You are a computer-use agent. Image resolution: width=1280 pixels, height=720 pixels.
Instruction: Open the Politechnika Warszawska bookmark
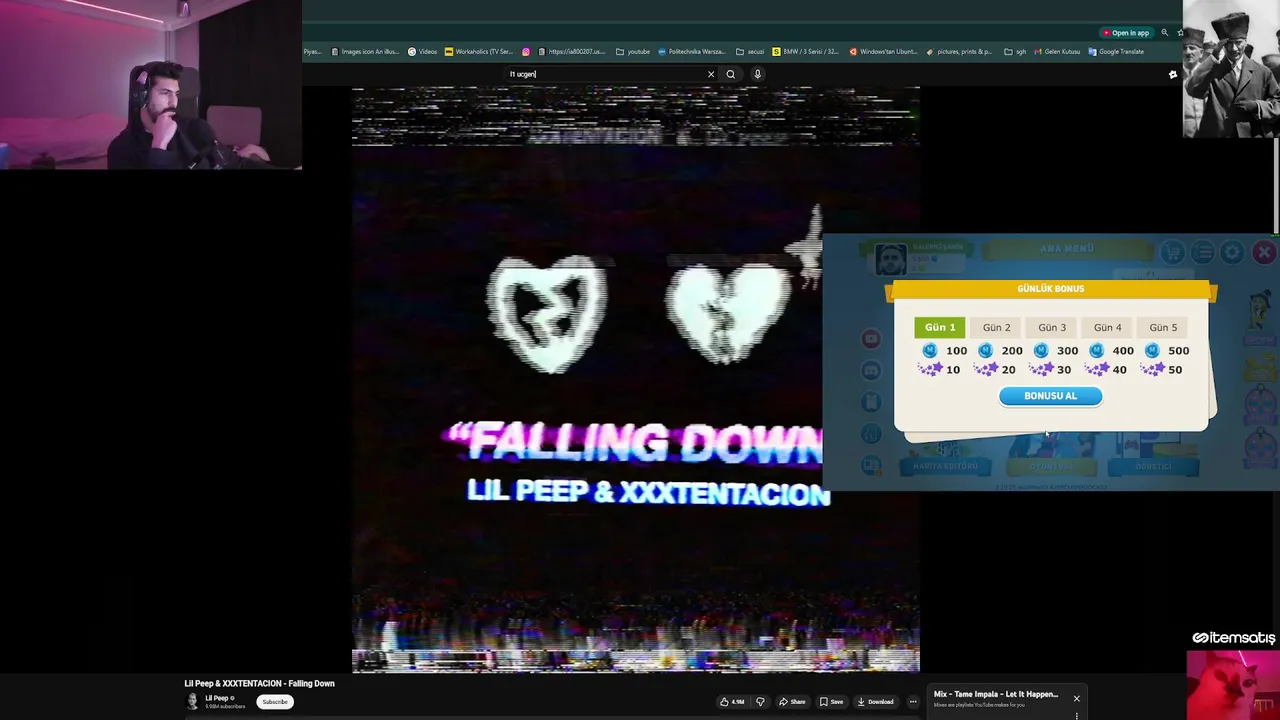tap(692, 52)
